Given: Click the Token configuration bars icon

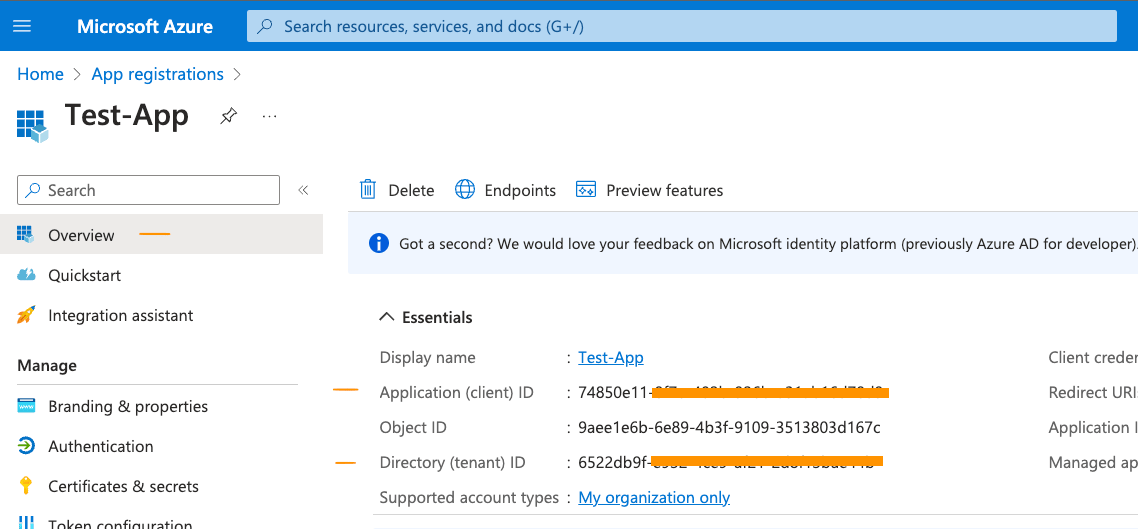Looking at the screenshot, I should 26,522.
